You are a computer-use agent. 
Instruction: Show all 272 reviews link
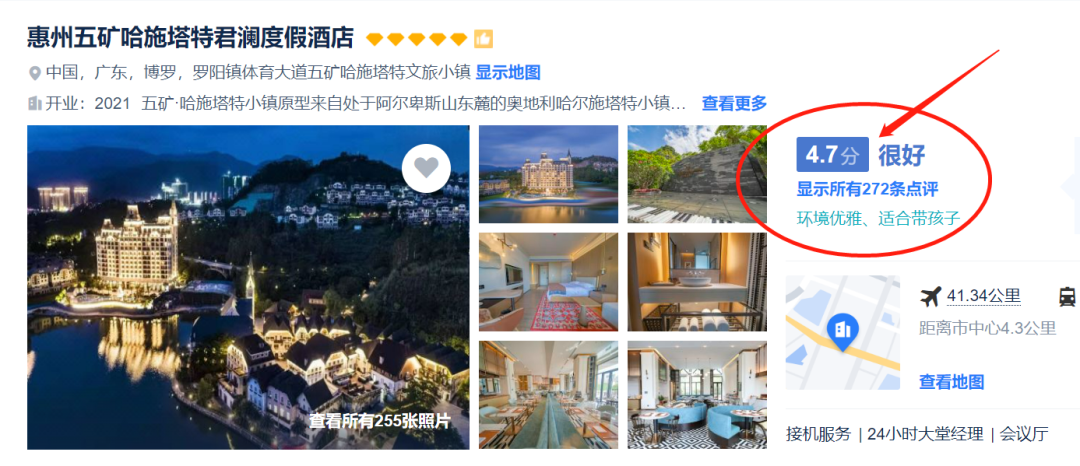(867, 189)
